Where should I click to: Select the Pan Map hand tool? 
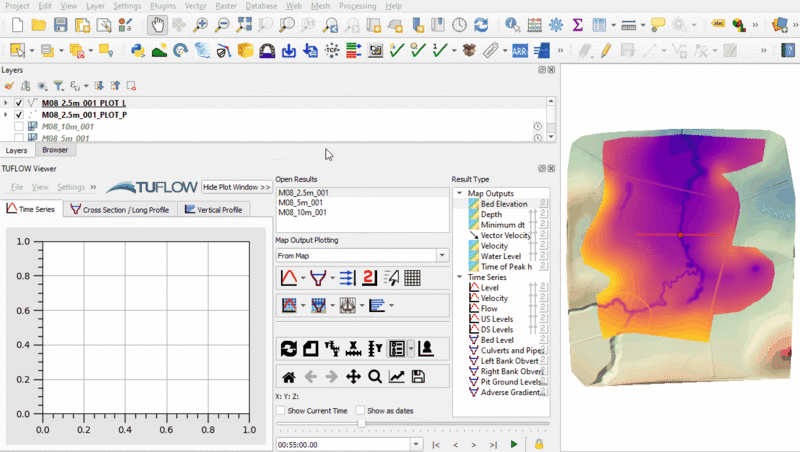click(157, 25)
